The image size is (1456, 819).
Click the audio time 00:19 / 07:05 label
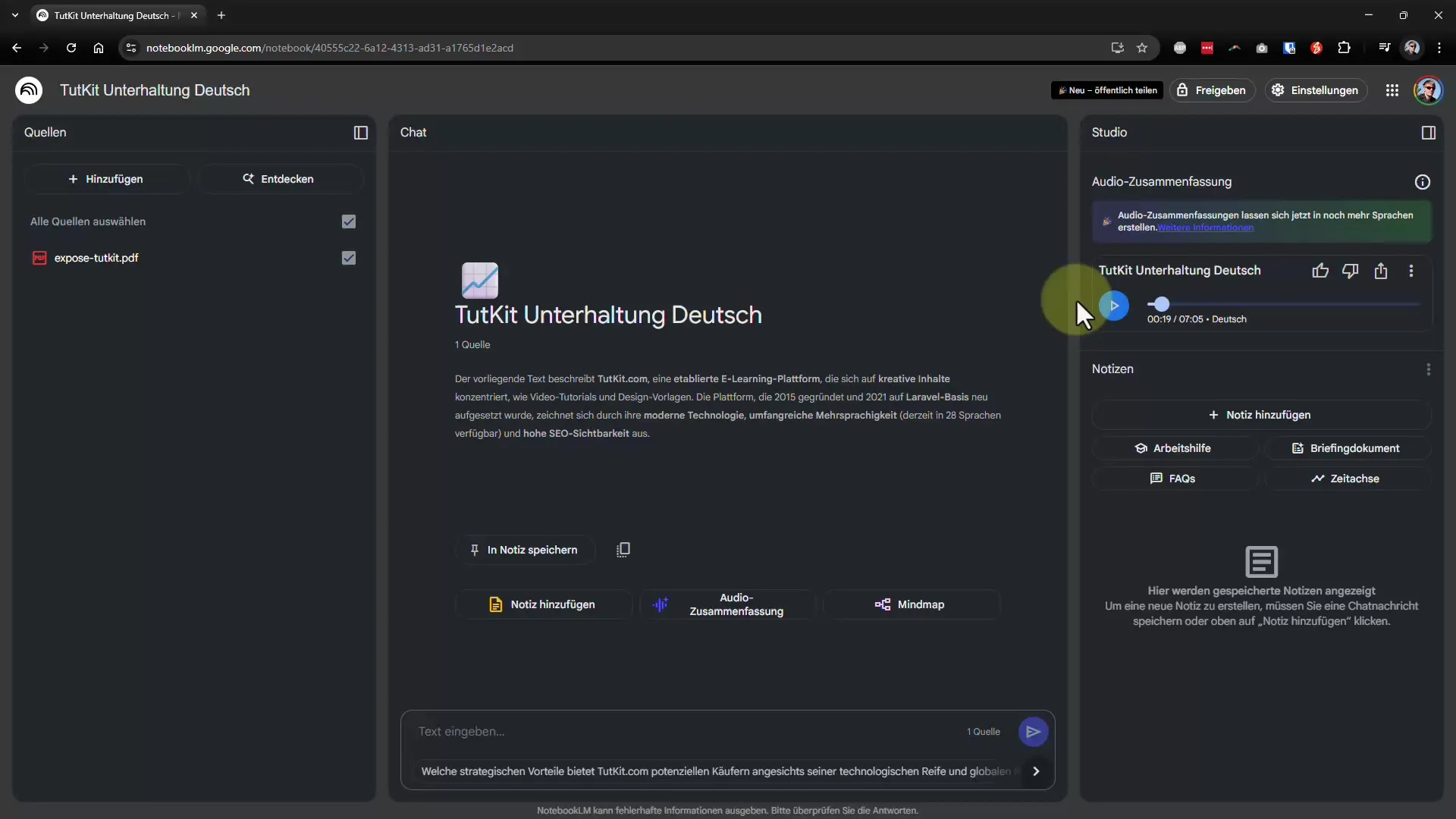tap(1175, 319)
